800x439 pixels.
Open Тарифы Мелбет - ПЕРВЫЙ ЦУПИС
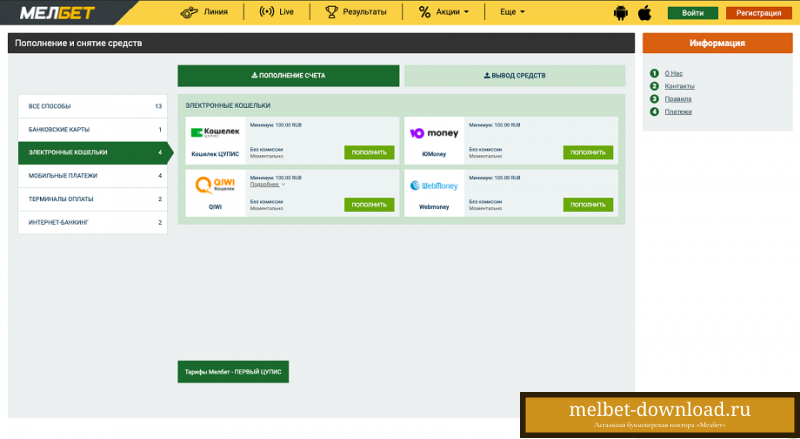(233, 372)
